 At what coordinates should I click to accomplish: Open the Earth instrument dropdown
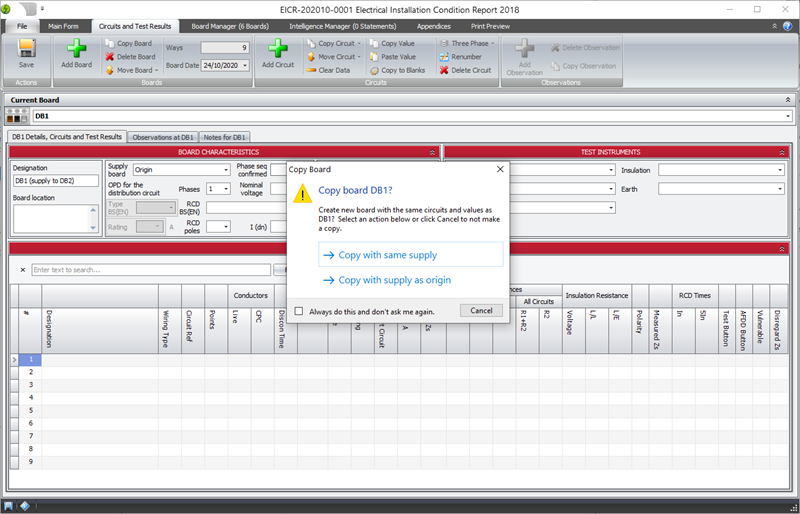coord(780,189)
